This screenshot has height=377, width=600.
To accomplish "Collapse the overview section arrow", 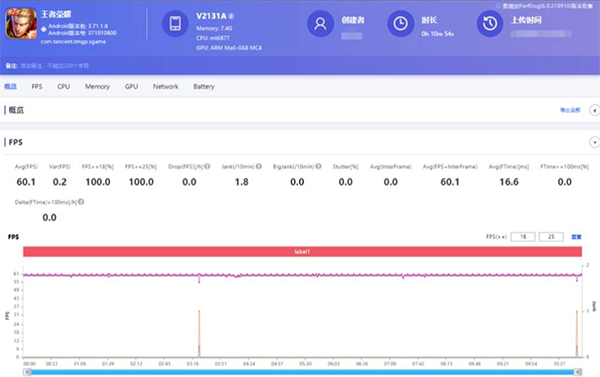I will pos(594,110).
